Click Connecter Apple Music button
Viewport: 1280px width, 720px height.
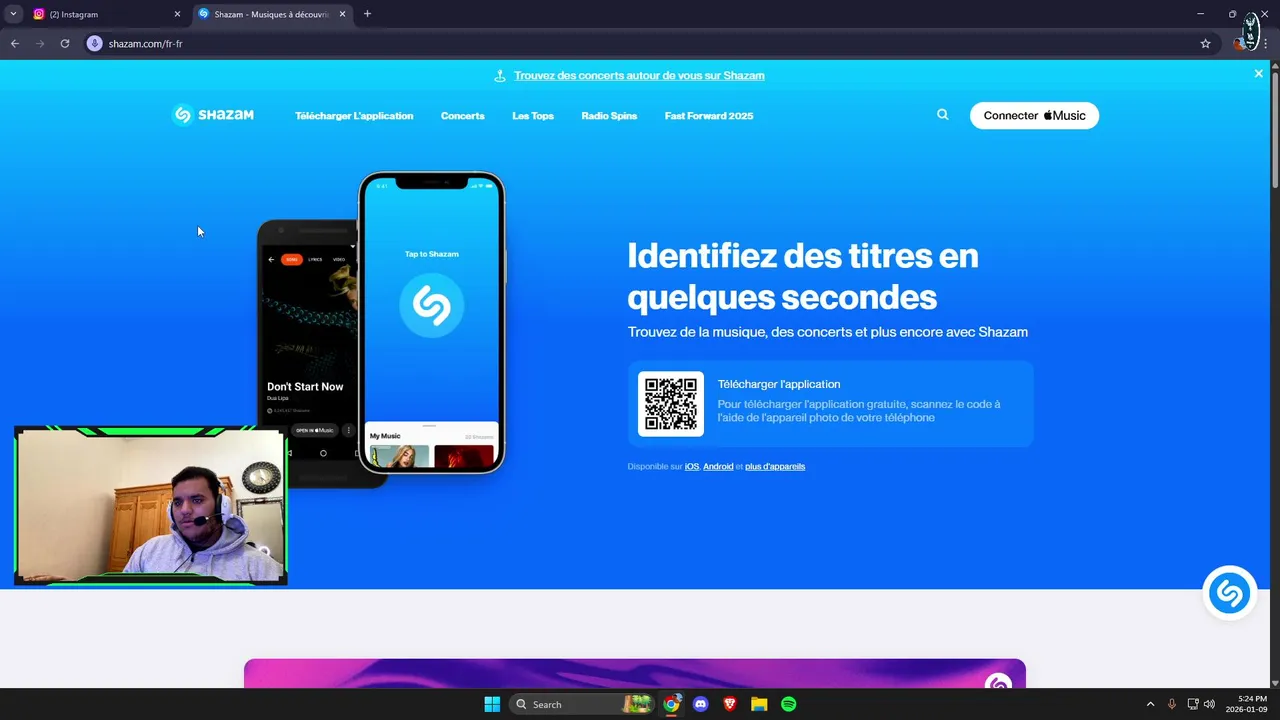[x=1034, y=115]
